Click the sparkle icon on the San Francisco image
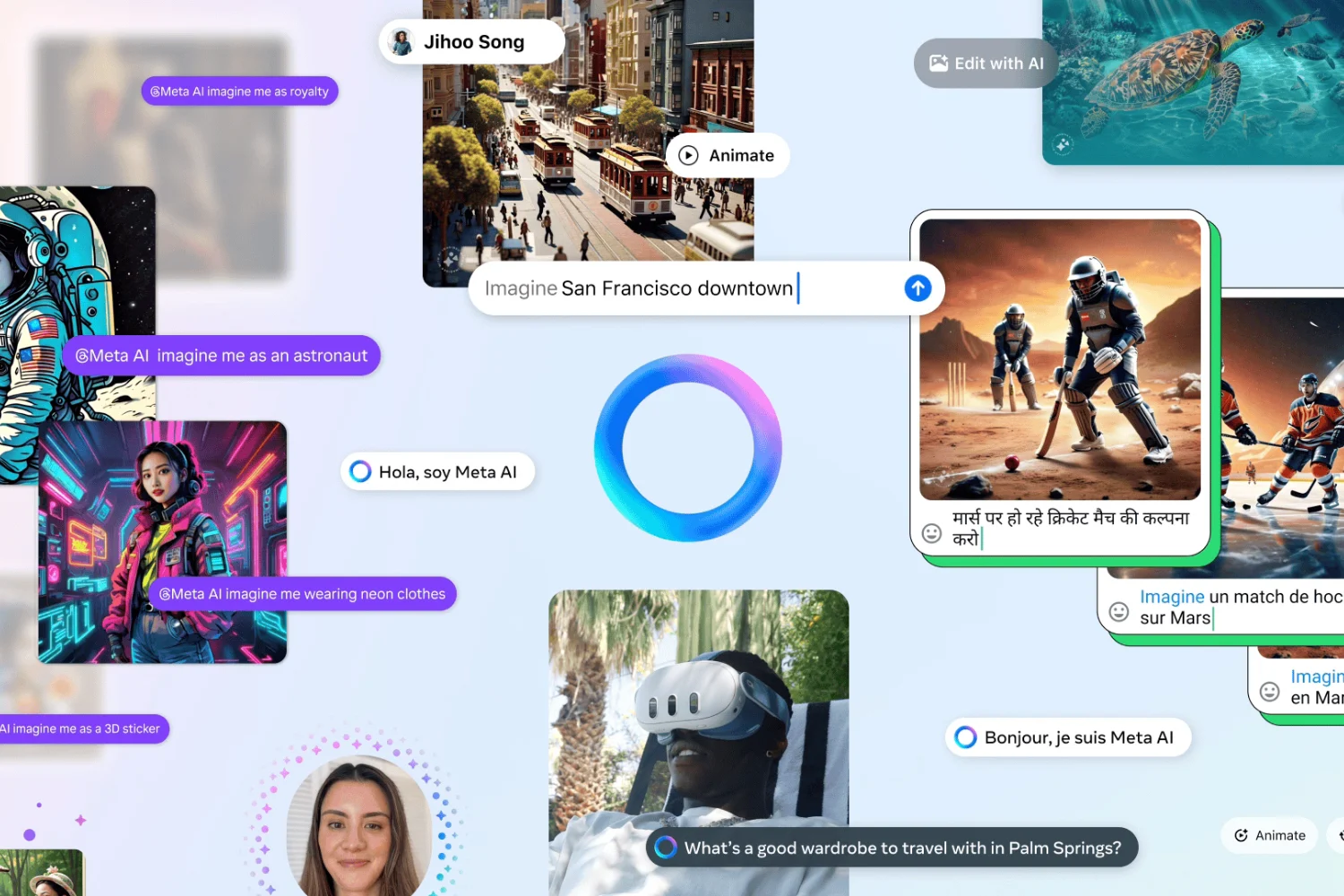The width and height of the screenshot is (1344, 896). [x=450, y=260]
